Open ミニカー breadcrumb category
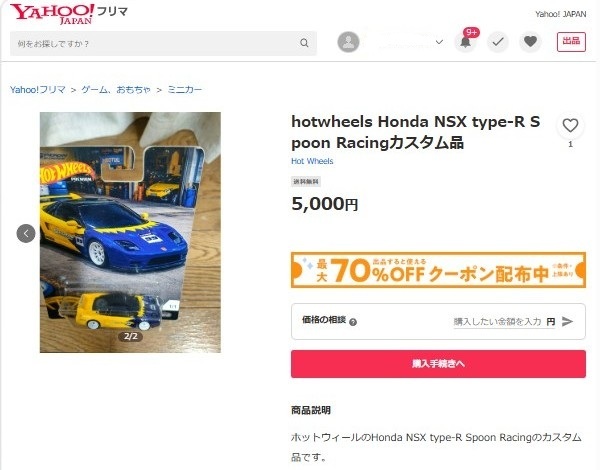The image size is (600, 470). pos(184,90)
